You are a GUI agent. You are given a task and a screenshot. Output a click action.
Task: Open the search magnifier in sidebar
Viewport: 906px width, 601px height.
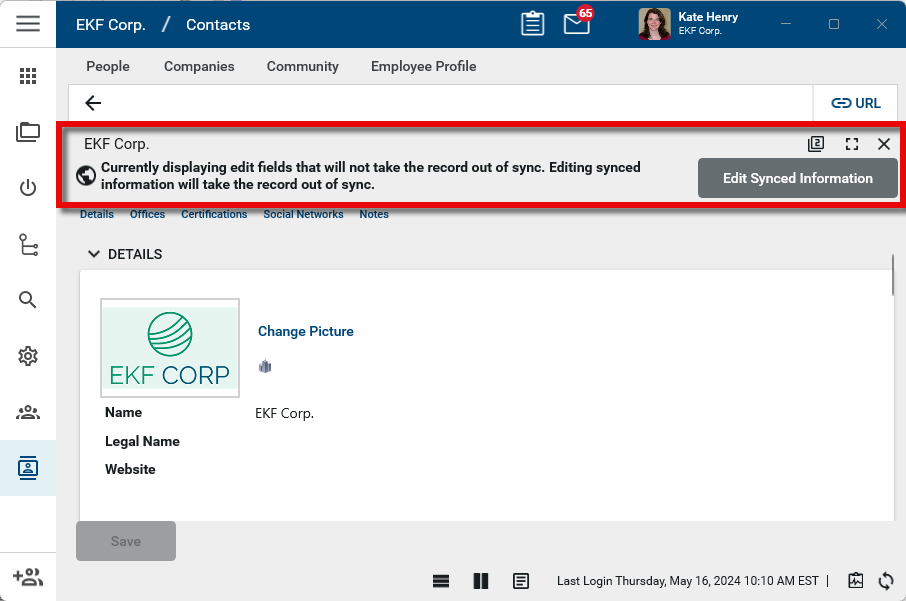[28, 300]
